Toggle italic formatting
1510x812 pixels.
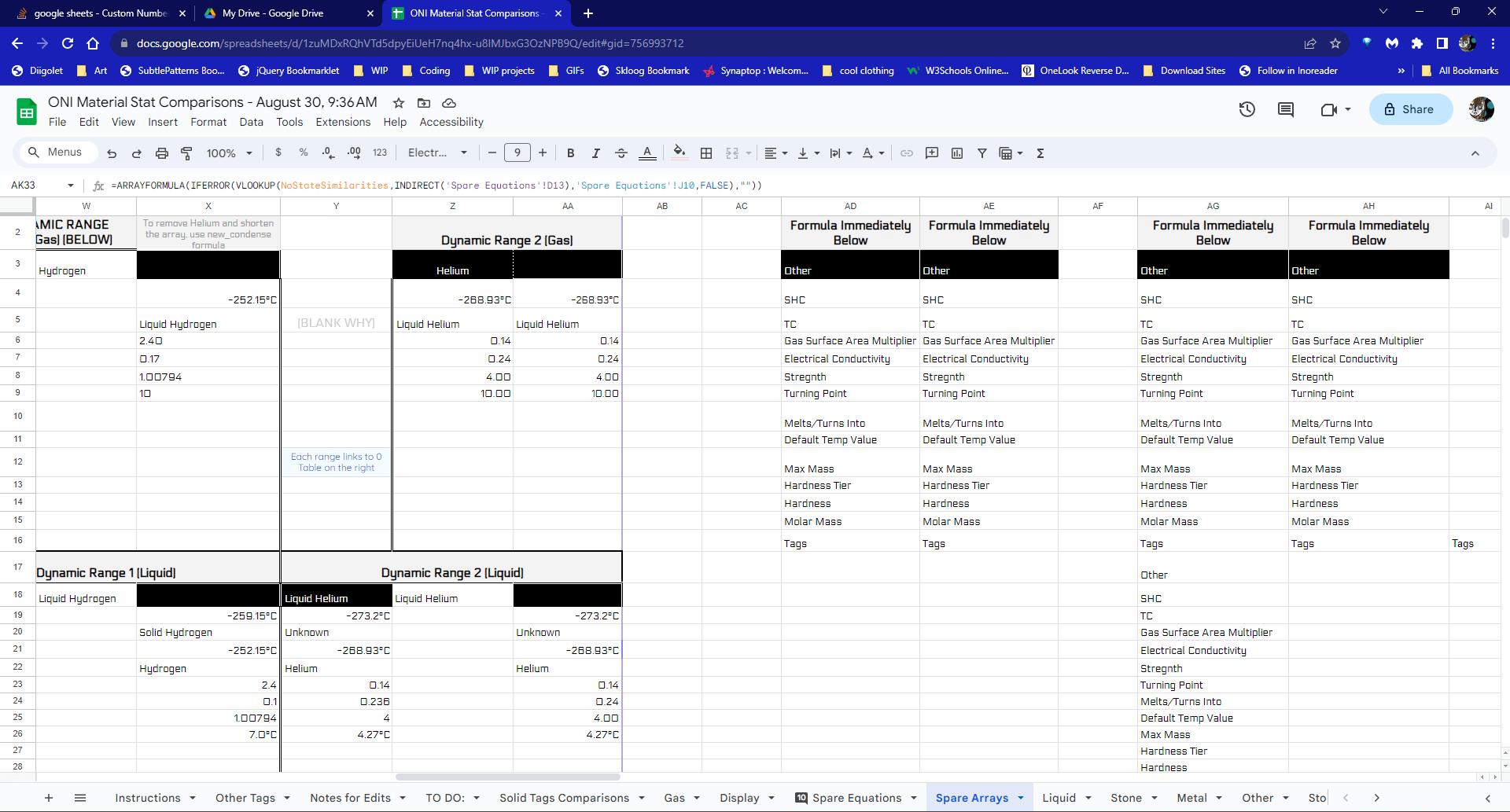tap(596, 153)
